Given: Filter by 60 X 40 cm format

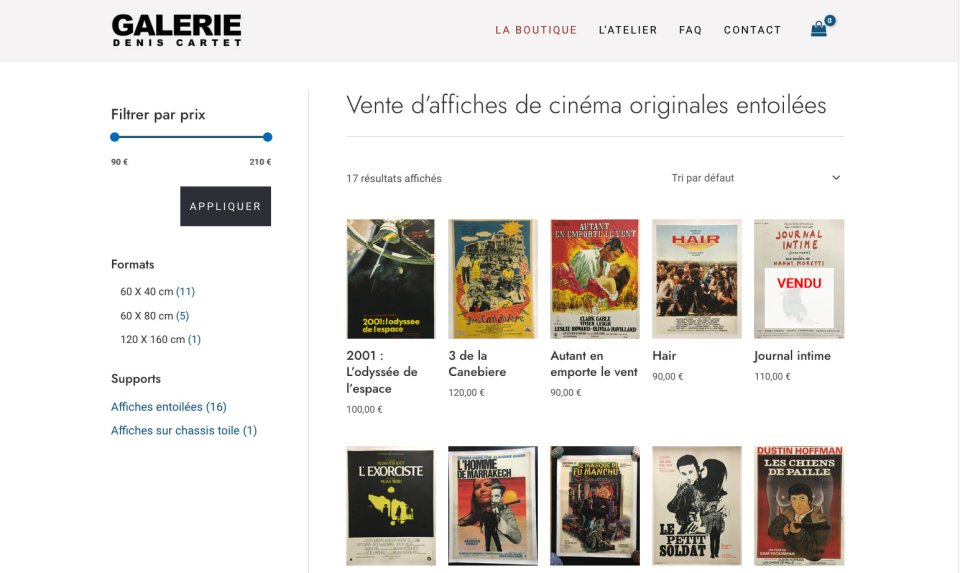Looking at the screenshot, I should (x=157, y=291).
